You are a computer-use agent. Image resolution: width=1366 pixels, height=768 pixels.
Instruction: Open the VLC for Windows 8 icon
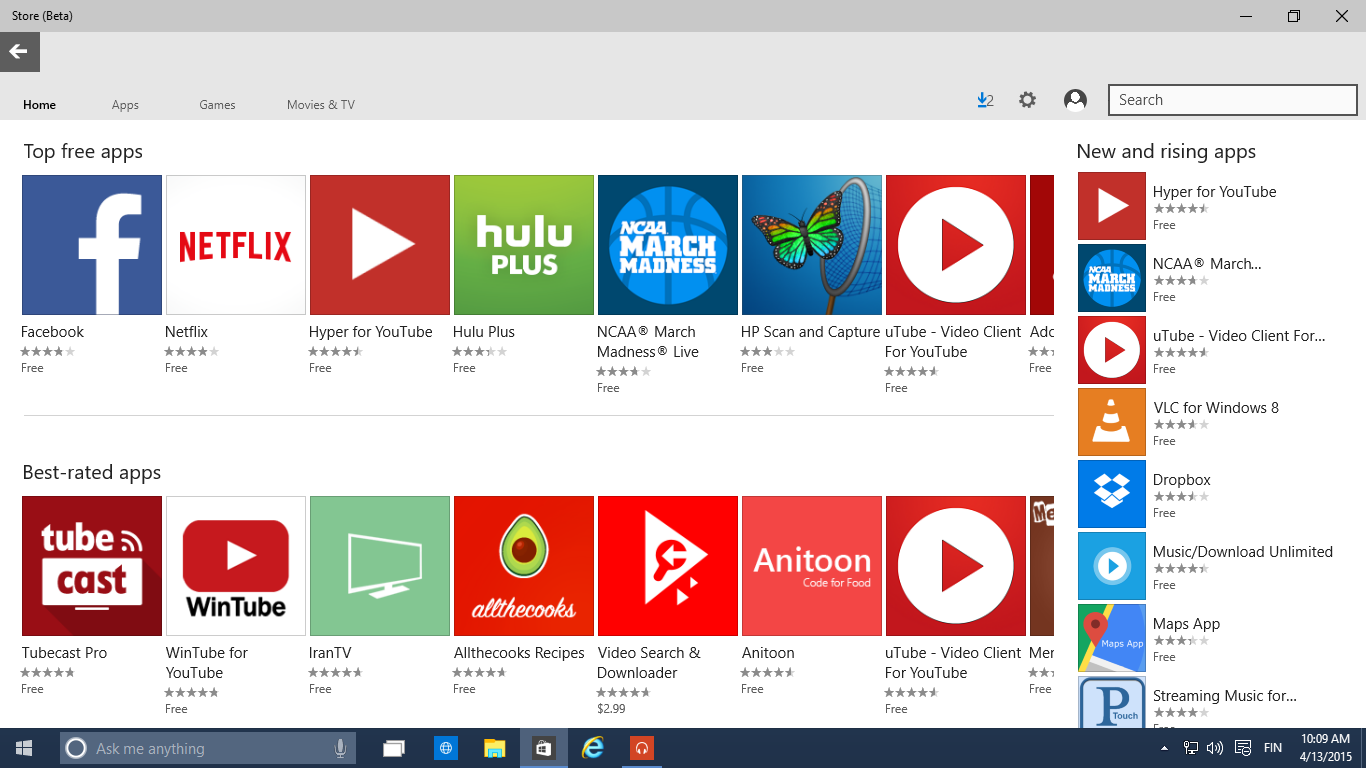[1112, 422]
